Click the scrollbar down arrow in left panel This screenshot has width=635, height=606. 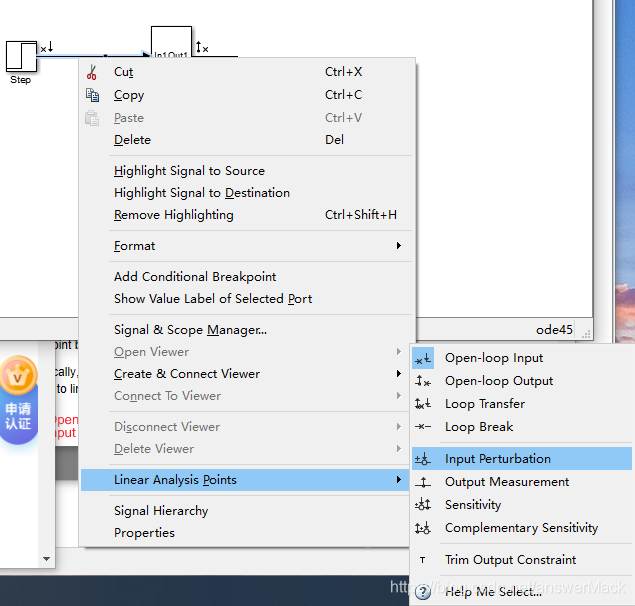click(x=47, y=559)
